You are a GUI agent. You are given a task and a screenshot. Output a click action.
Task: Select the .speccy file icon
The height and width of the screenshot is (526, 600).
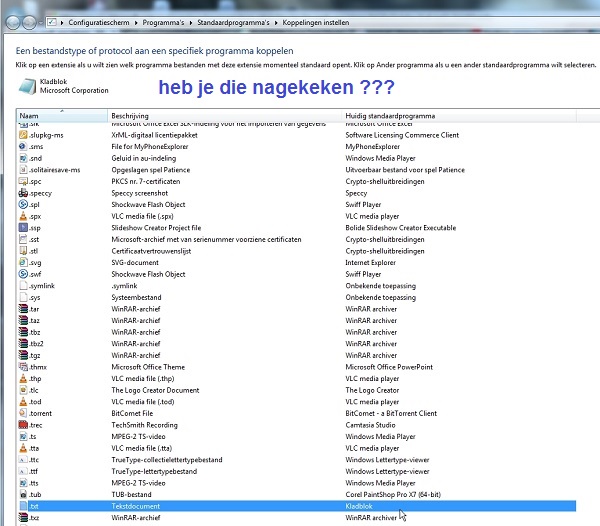(x=23, y=193)
